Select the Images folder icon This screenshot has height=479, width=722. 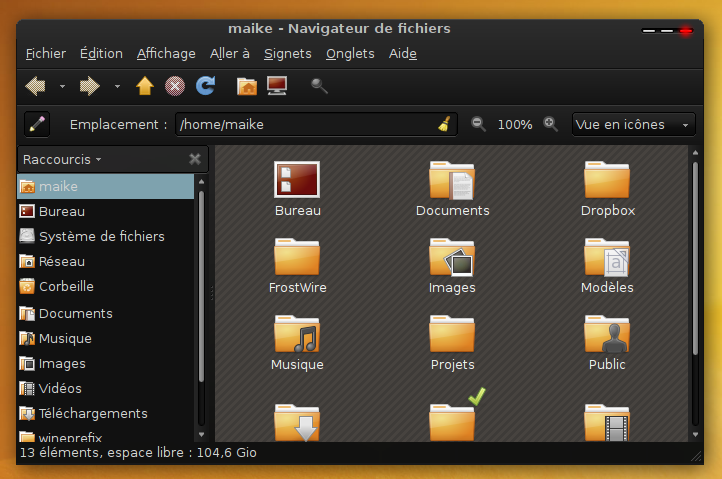[x=452, y=257]
